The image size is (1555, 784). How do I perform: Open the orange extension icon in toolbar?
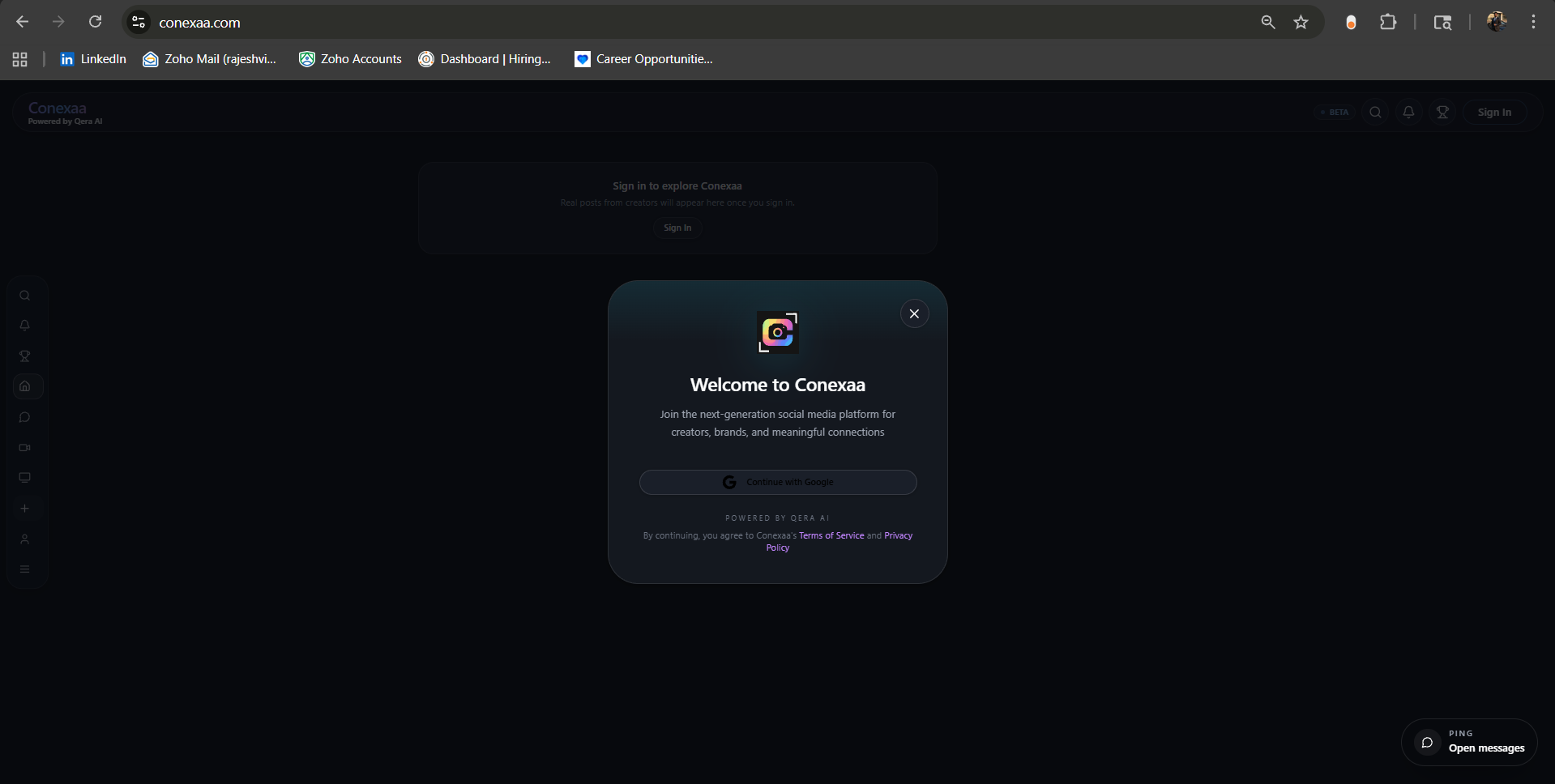click(1351, 22)
